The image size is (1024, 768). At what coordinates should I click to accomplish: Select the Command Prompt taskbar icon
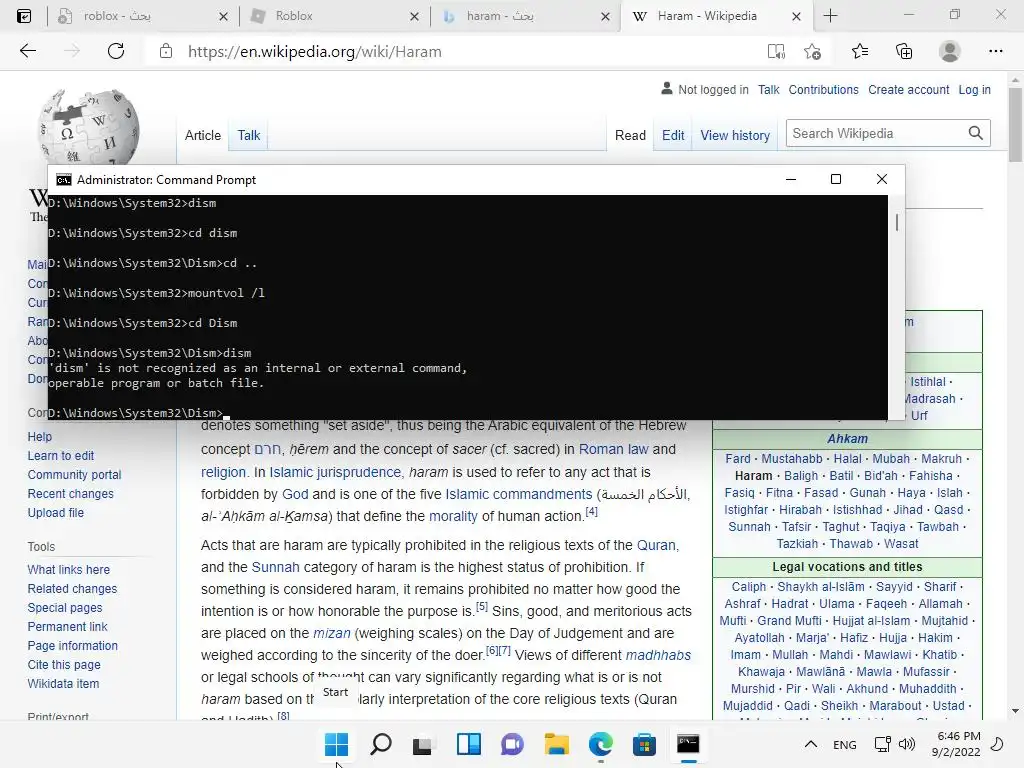688,744
